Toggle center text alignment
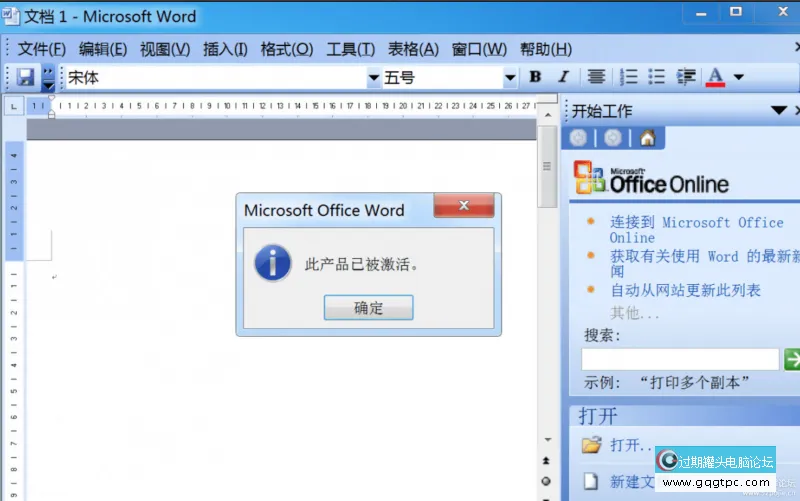This screenshot has height=501, width=800. point(596,77)
